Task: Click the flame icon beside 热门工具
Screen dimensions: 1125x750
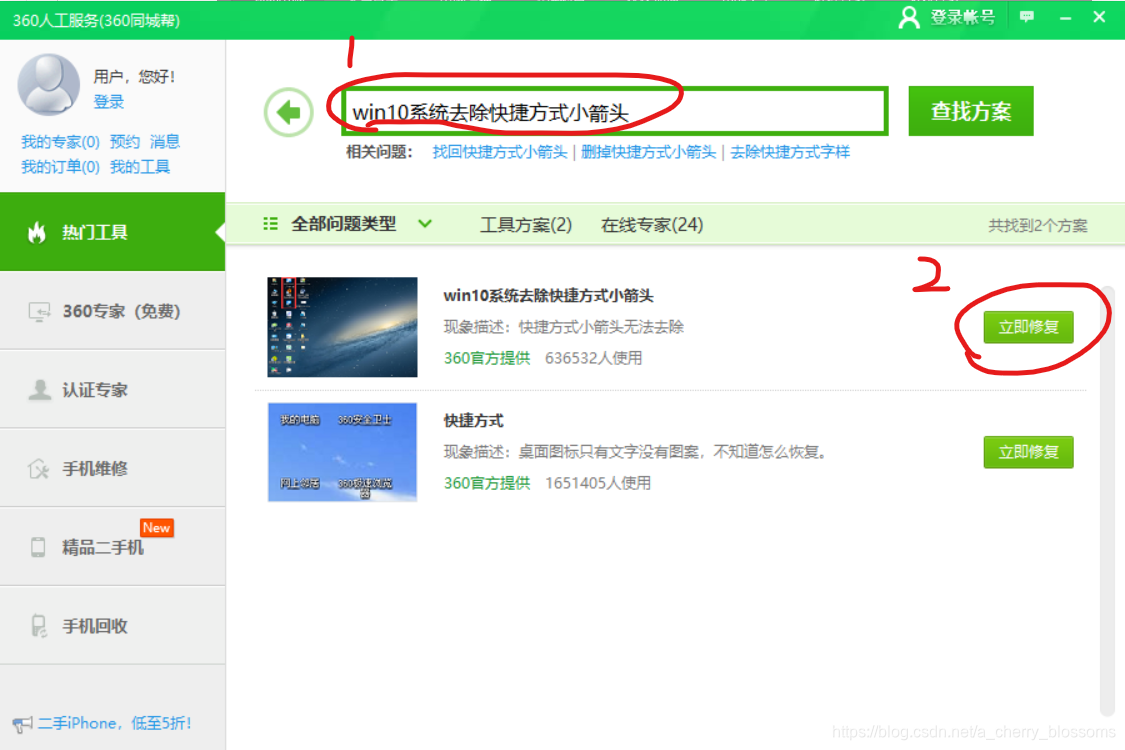Action: [x=37, y=232]
